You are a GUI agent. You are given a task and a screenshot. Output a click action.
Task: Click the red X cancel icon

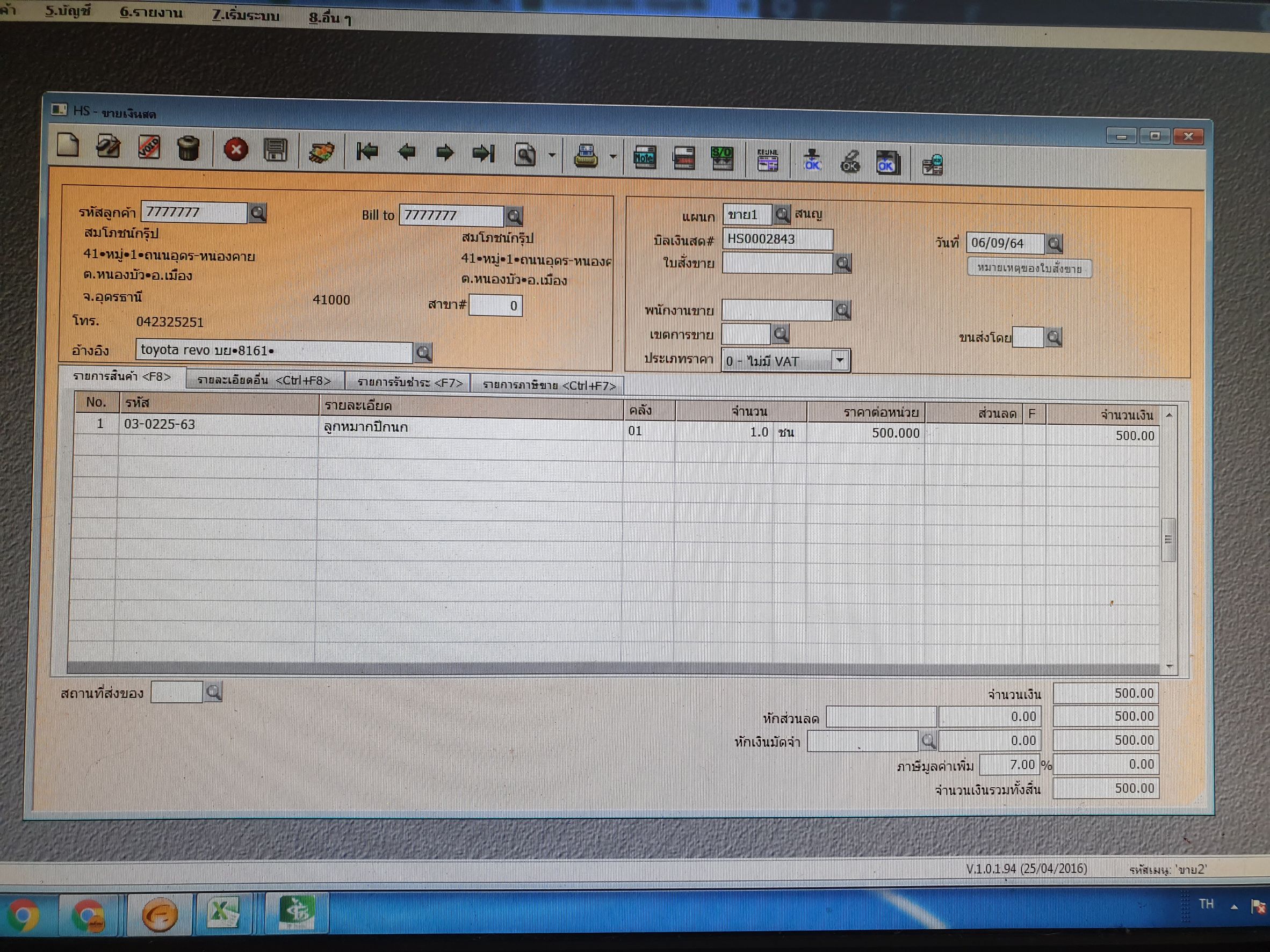point(235,150)
